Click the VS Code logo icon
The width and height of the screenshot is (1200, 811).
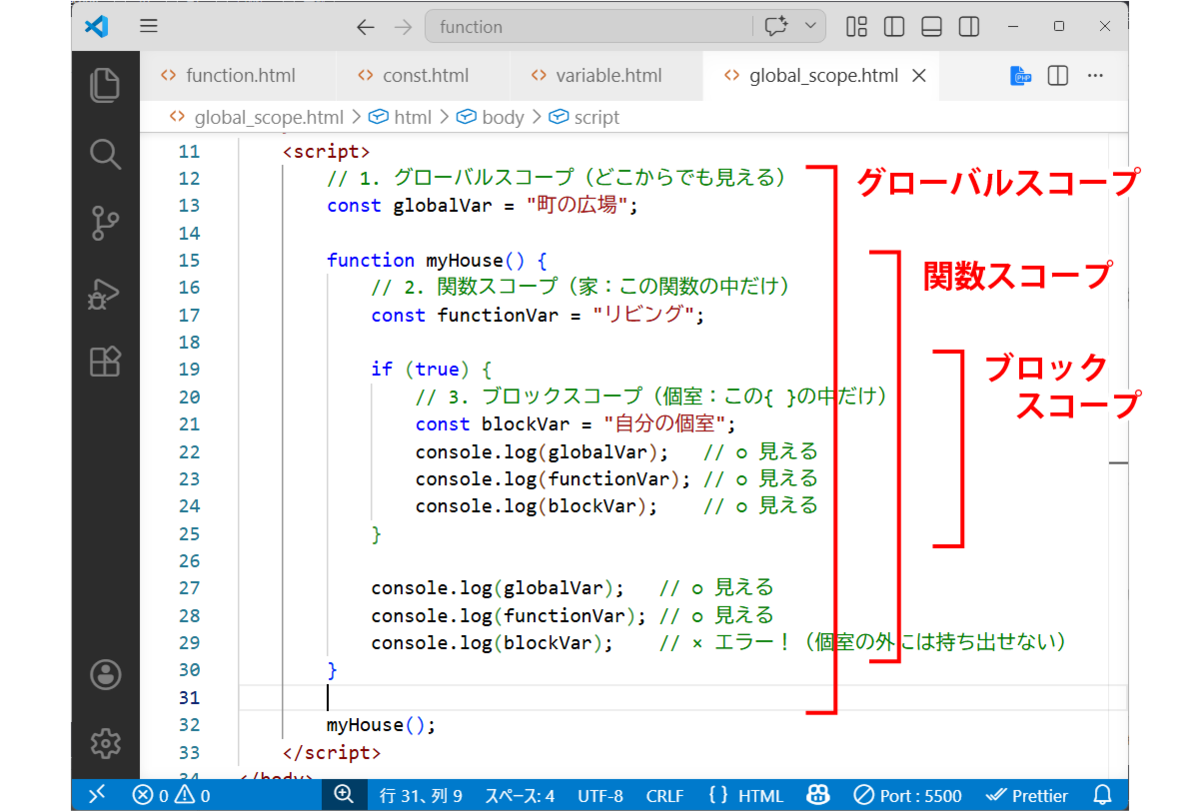tap(97, 27)
